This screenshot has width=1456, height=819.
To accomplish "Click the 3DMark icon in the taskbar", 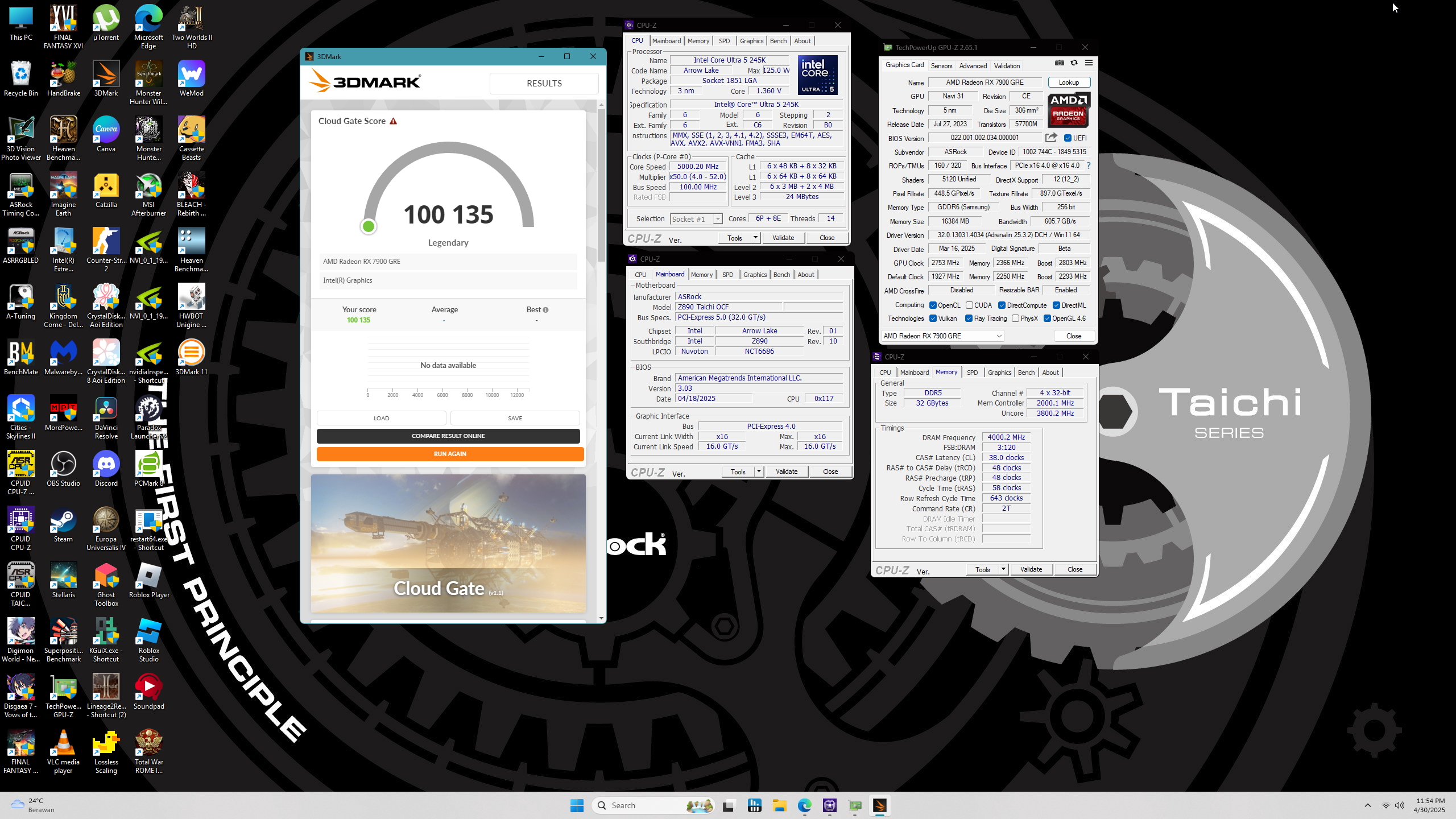I will (x=879, y=805).
